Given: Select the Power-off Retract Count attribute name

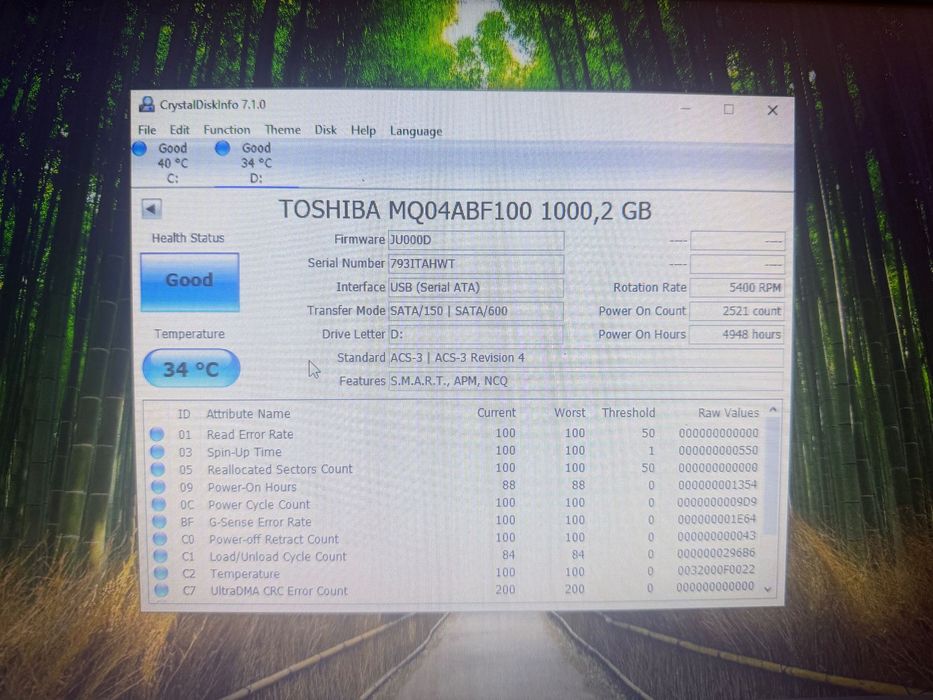Looking at the screenshot, I should pos(274,539).
